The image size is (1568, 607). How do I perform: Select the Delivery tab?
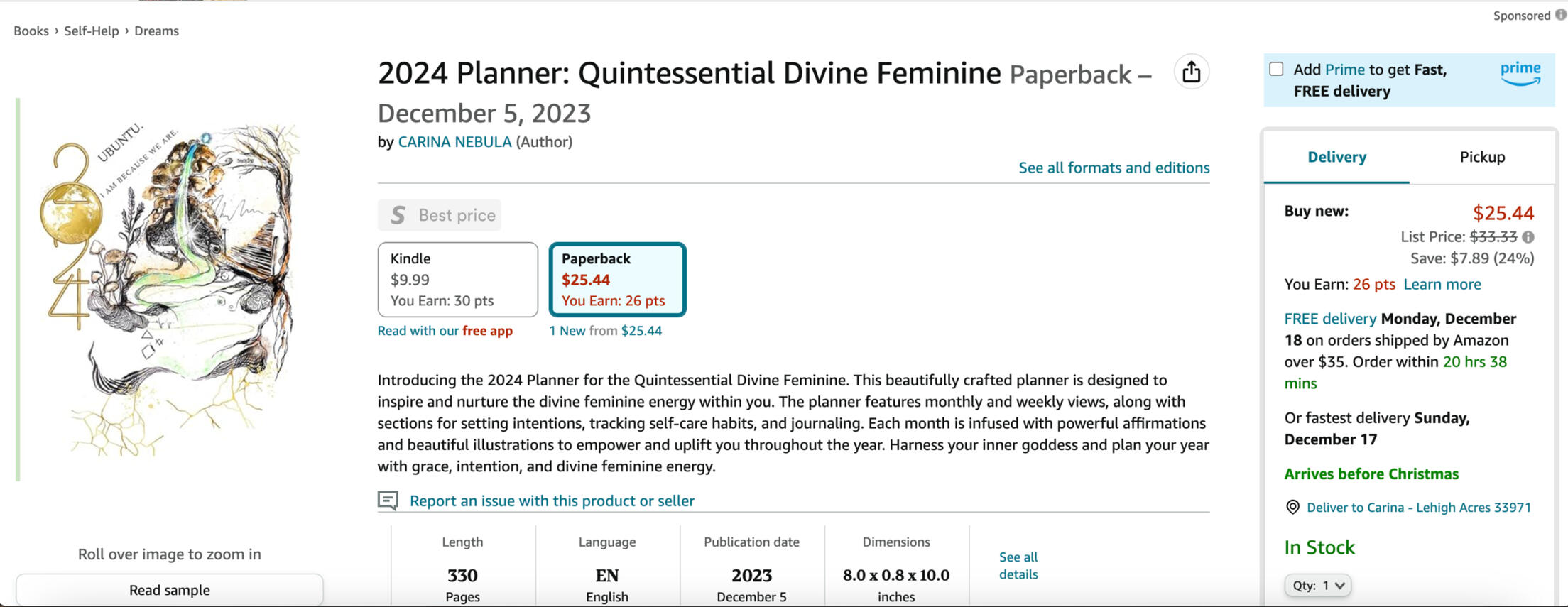tap(1336, 157)
